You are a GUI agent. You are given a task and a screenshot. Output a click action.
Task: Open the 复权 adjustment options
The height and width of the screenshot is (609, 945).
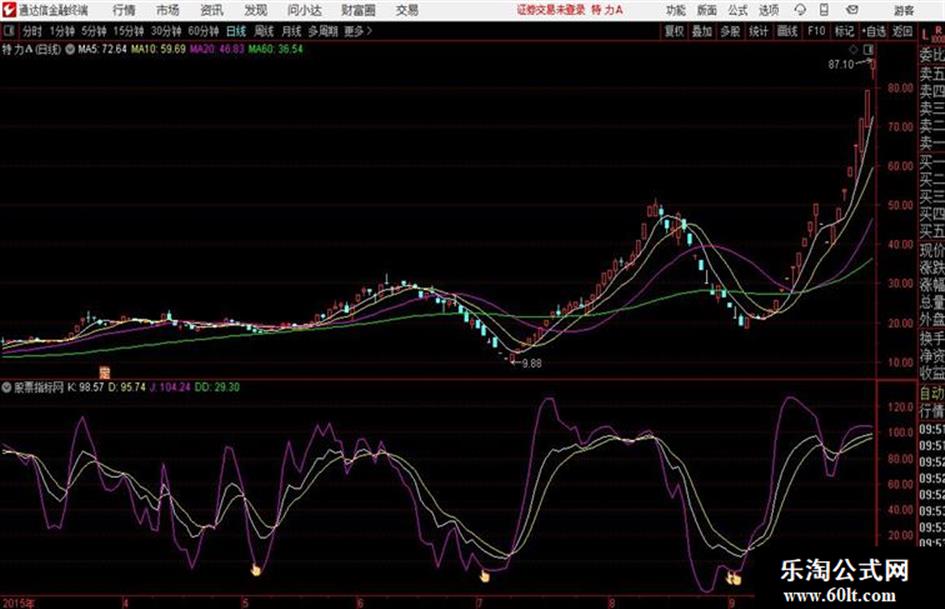pos(674,31)
